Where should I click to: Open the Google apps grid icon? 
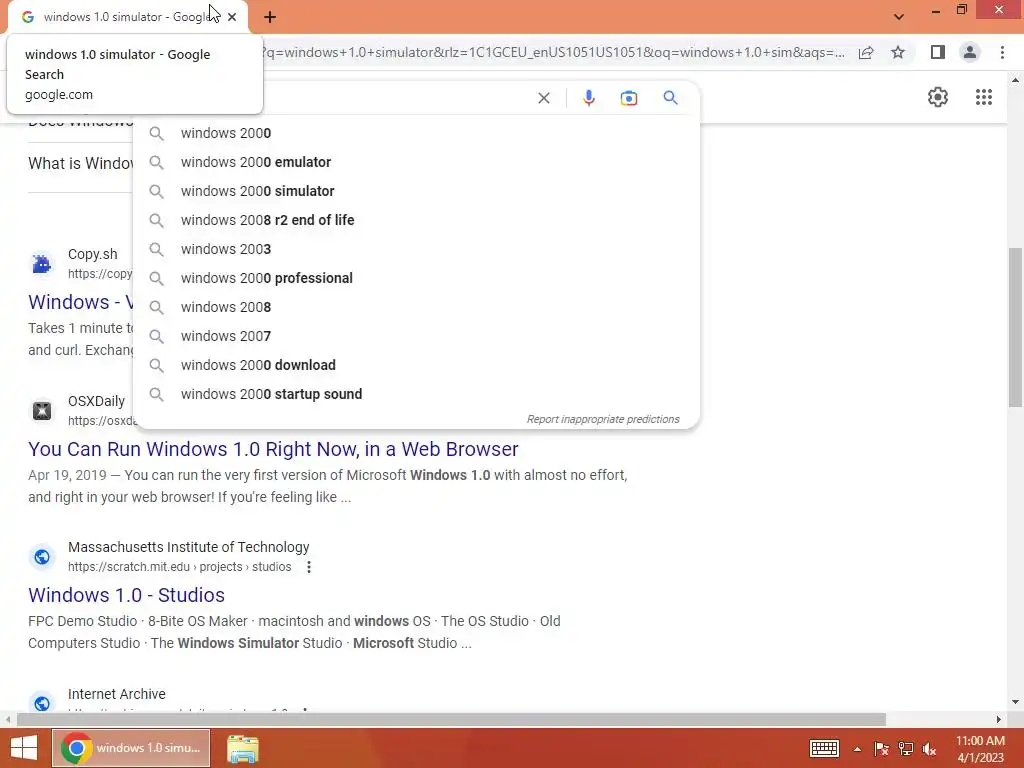pyautogui.click(x=984, y=97)
